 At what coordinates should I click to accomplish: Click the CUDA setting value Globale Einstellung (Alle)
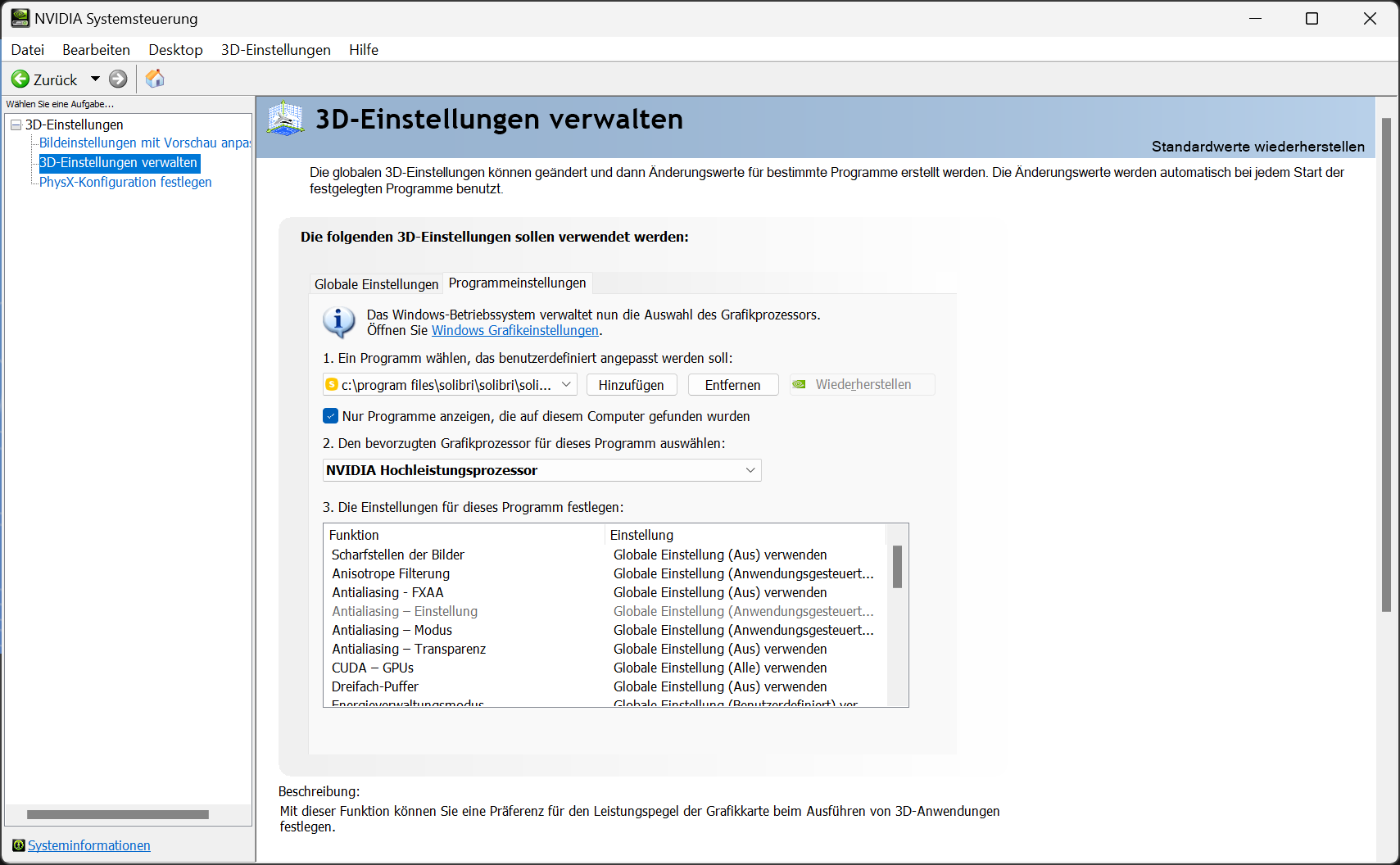point(720,668)
